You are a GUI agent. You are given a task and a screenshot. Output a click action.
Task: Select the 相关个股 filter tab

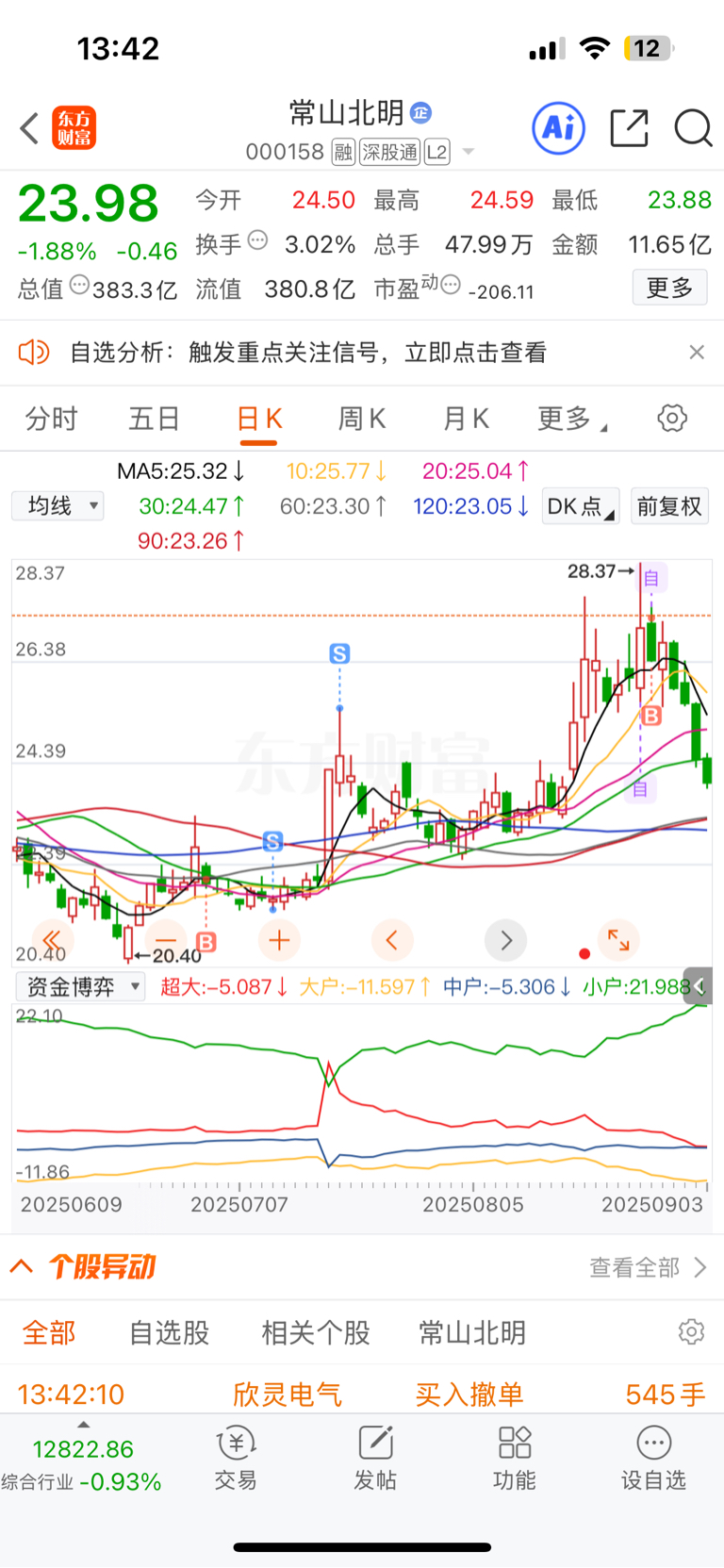point(316,1332)
